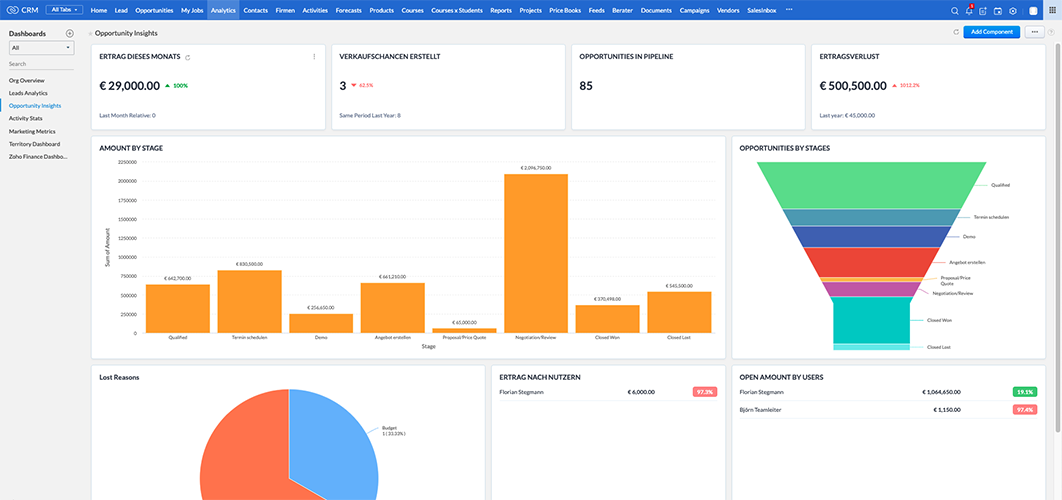Open the apps grid launcher icon
Screen dimensions: 1062x500
1052,11
